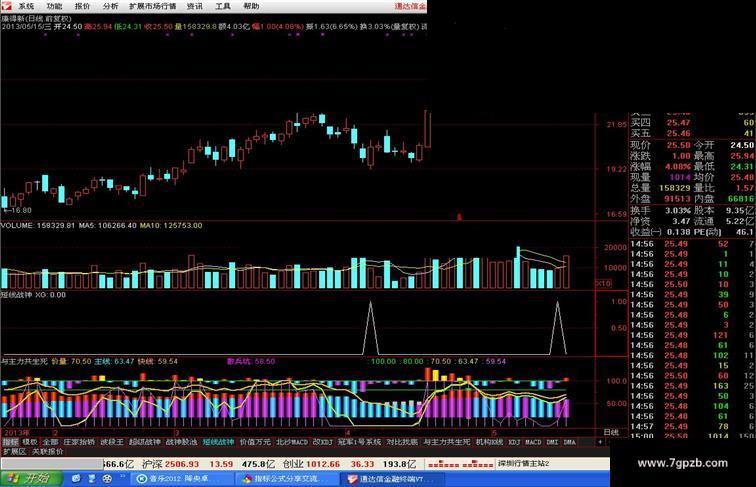Click the arrow at the end of the indicator tabs
This screenshot has width=756, height=487.
(600, 442)
